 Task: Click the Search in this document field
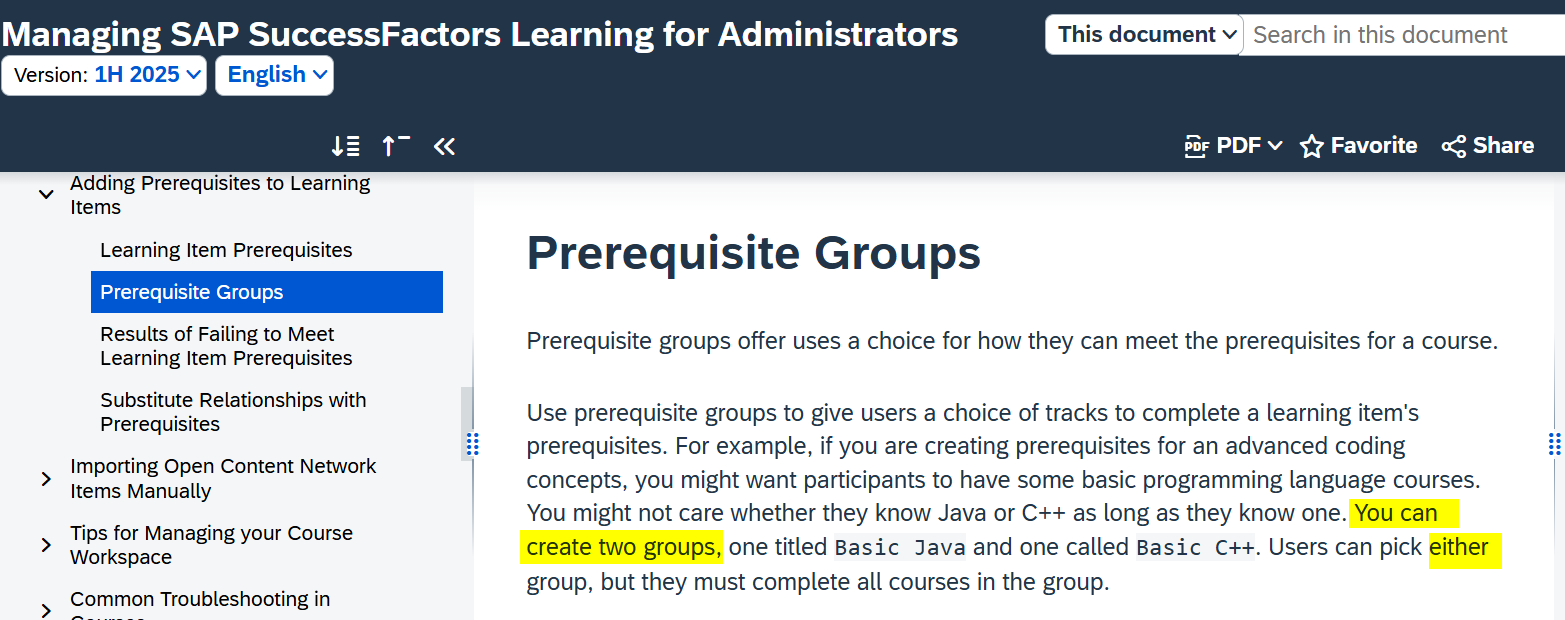click(x=1402, y=35)
